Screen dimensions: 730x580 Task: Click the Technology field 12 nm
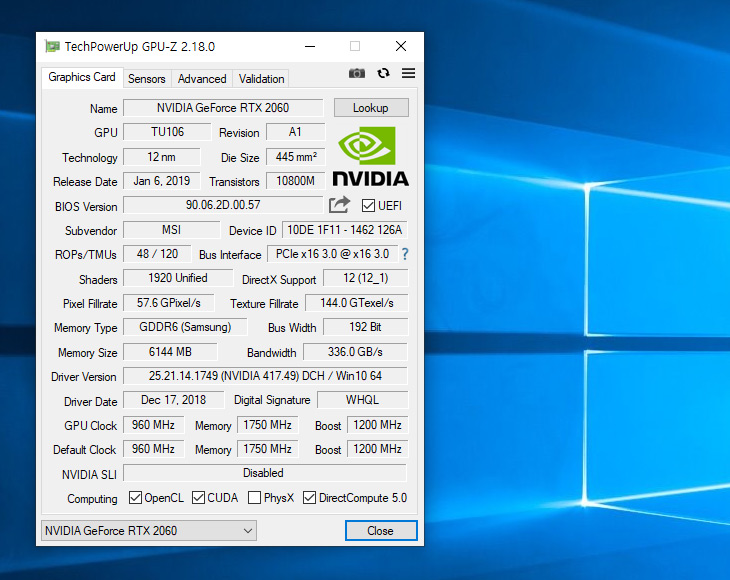(162, 157)
